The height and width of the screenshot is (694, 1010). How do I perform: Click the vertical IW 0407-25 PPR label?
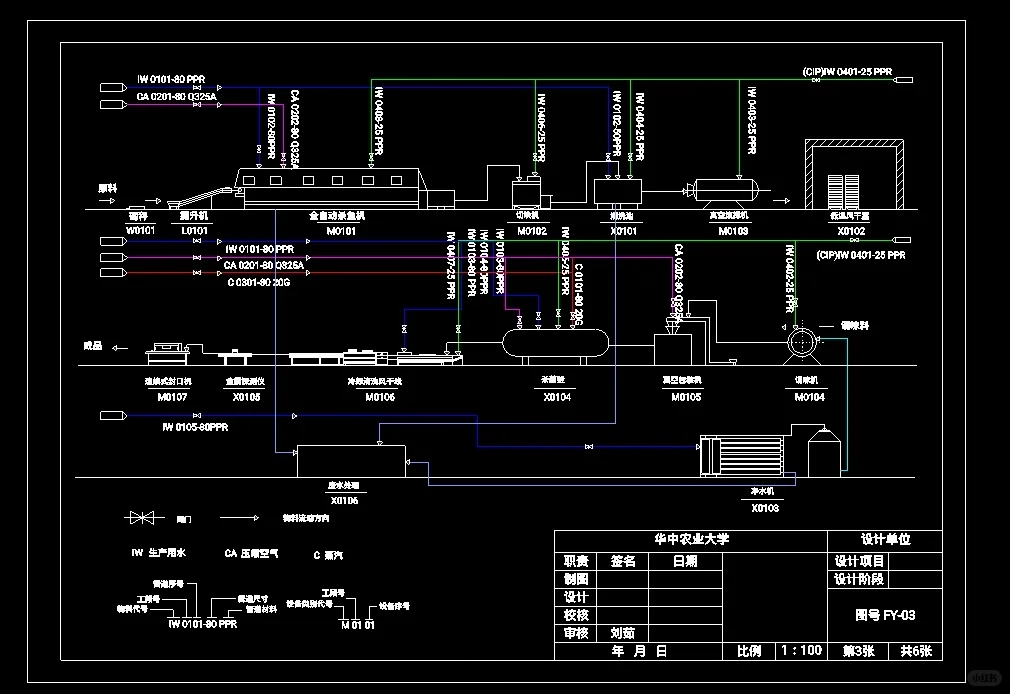[x=451, y=265]
